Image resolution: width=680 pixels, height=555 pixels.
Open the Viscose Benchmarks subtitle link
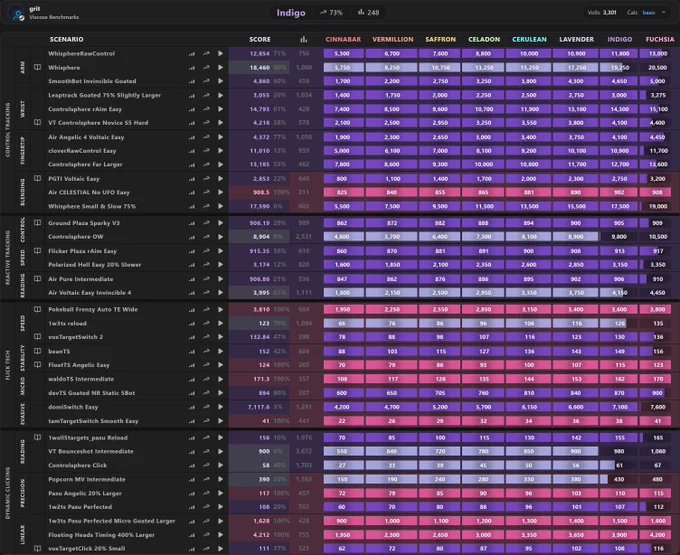click(54, 17)
